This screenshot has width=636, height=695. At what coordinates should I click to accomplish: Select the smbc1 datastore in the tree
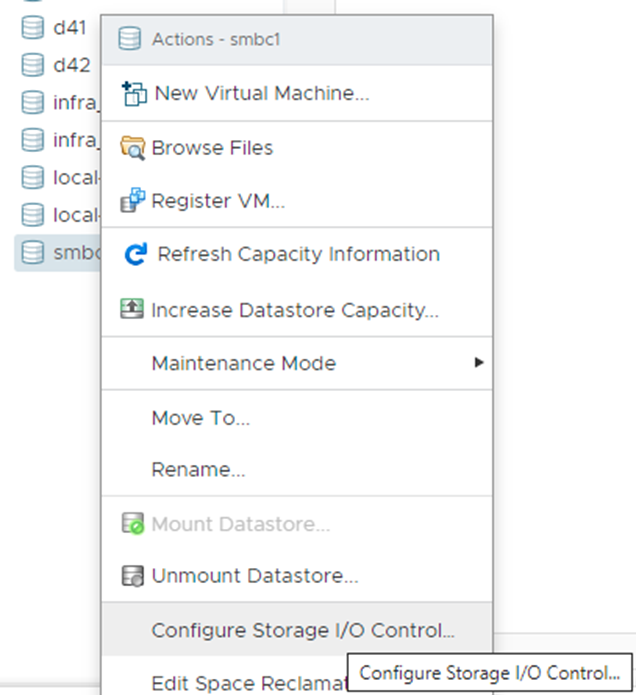point(58,253)
